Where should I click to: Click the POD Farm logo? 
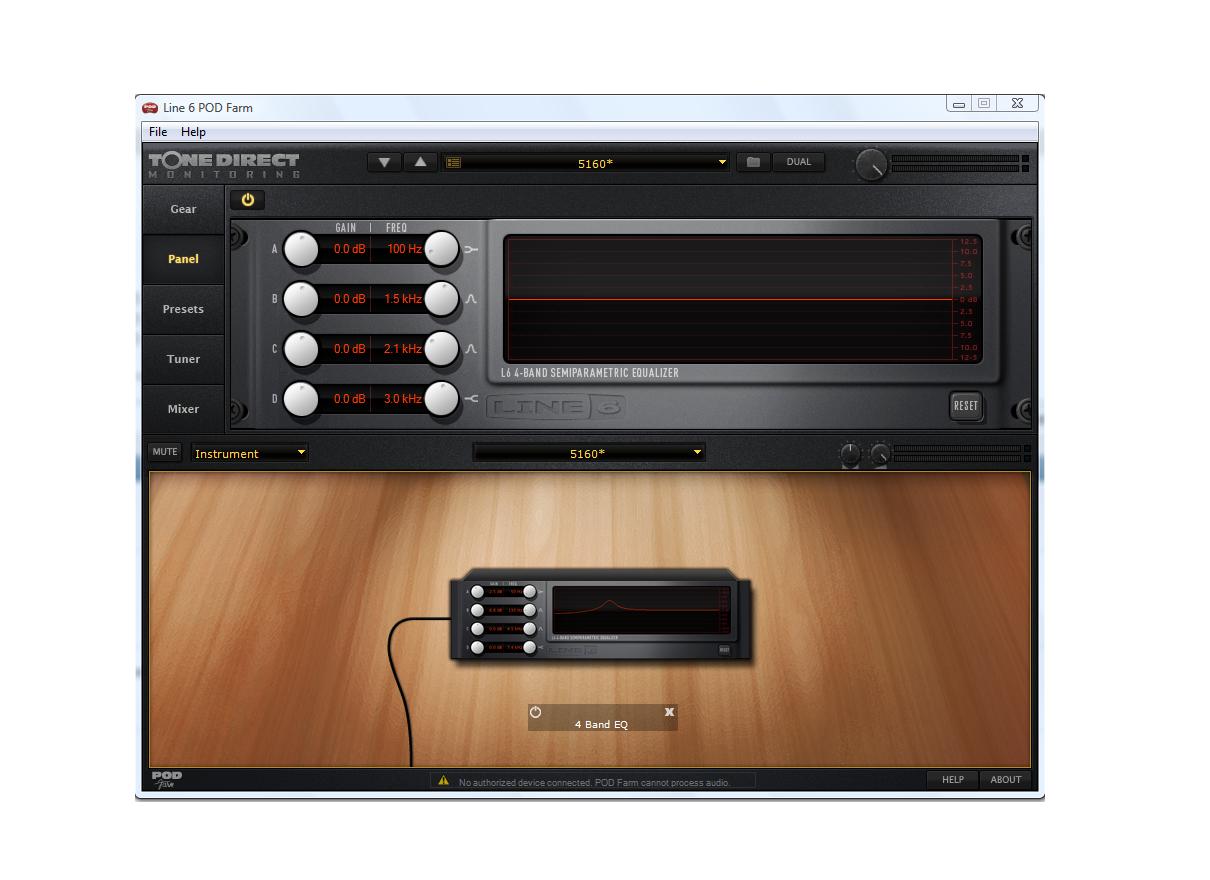click(x=167, y=780)
